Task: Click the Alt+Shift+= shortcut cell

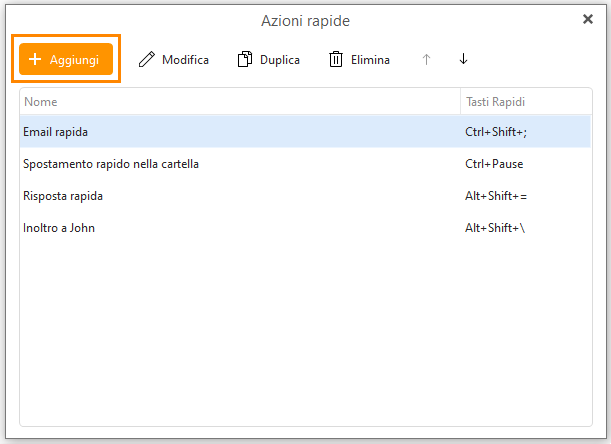Action: coord(496,196)
